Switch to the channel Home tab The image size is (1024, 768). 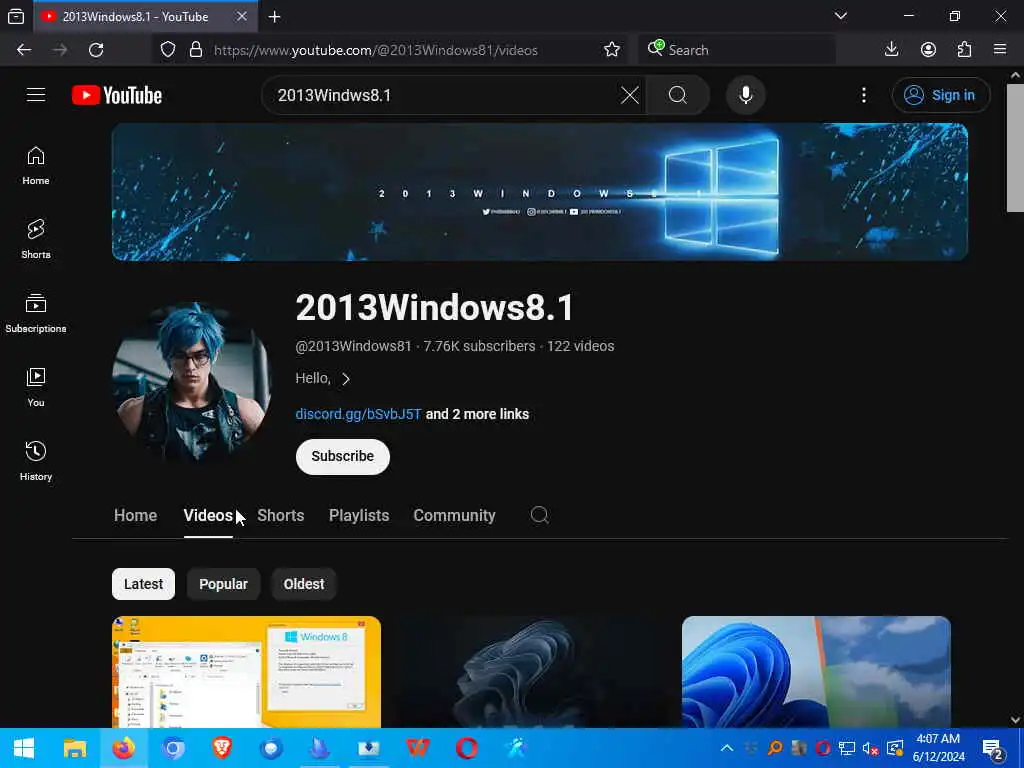[135, 515]
